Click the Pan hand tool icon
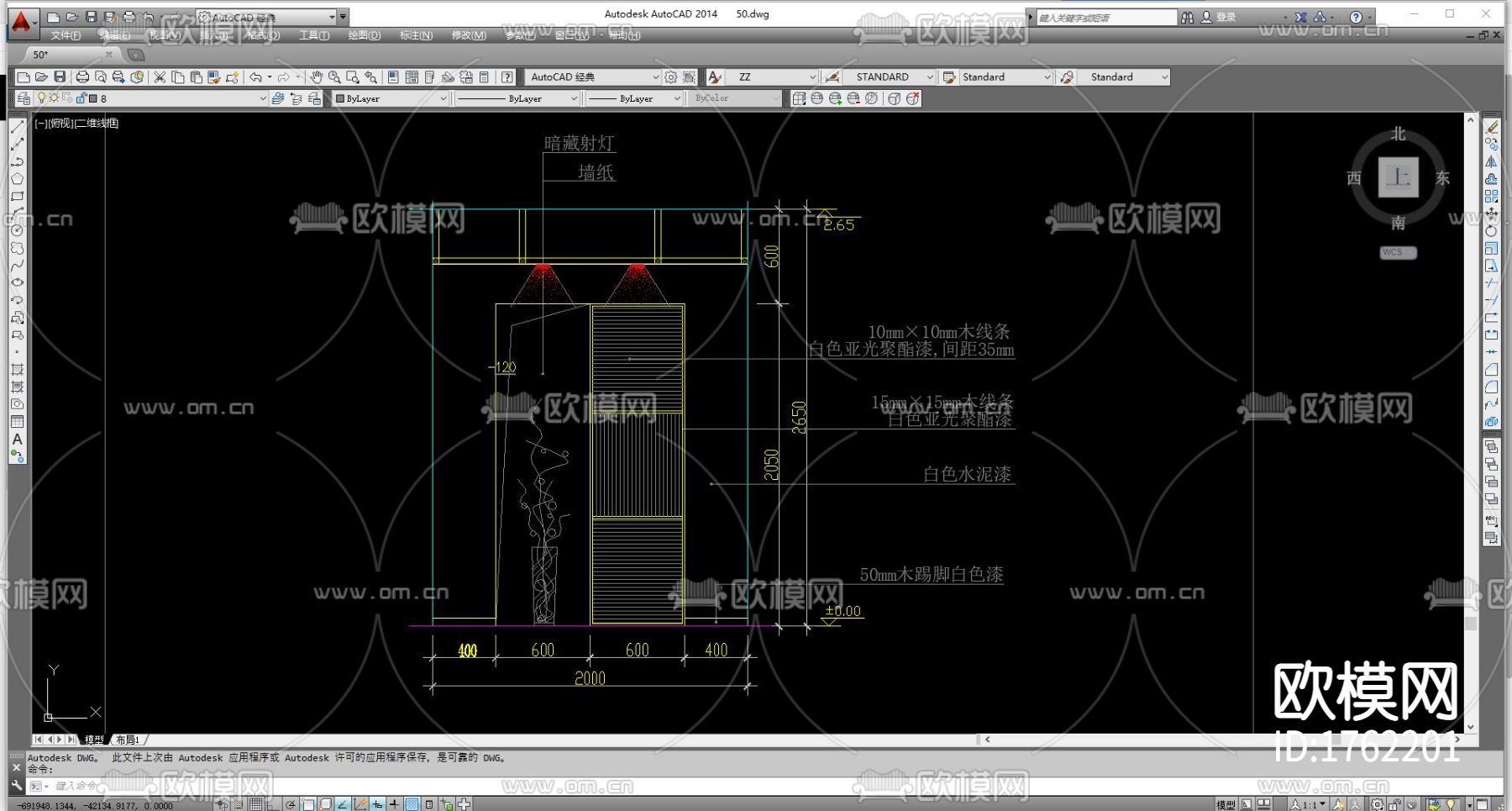 click(316, 77)
